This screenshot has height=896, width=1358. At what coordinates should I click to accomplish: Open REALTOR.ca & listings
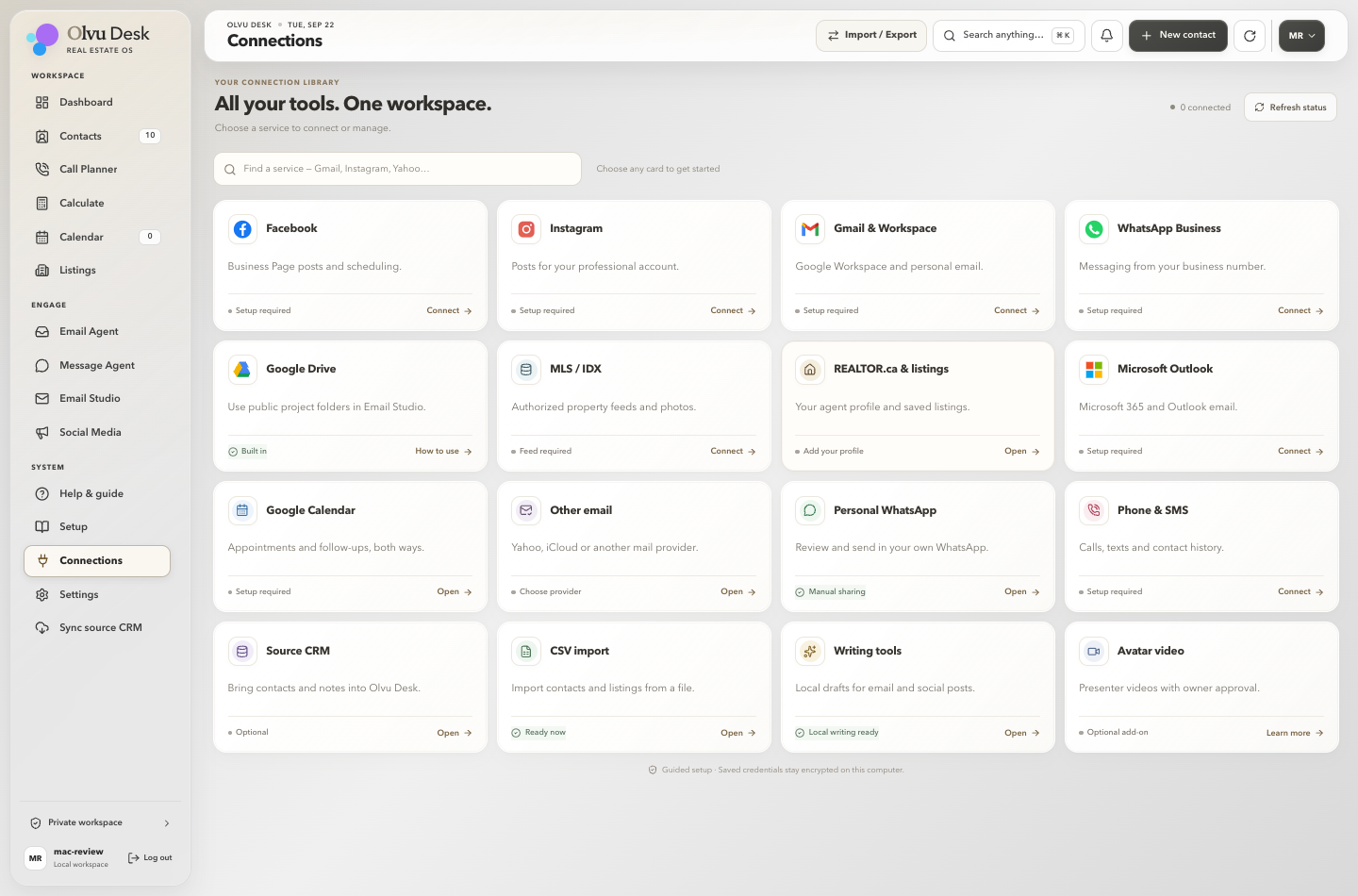click(x=1022, y=452)
